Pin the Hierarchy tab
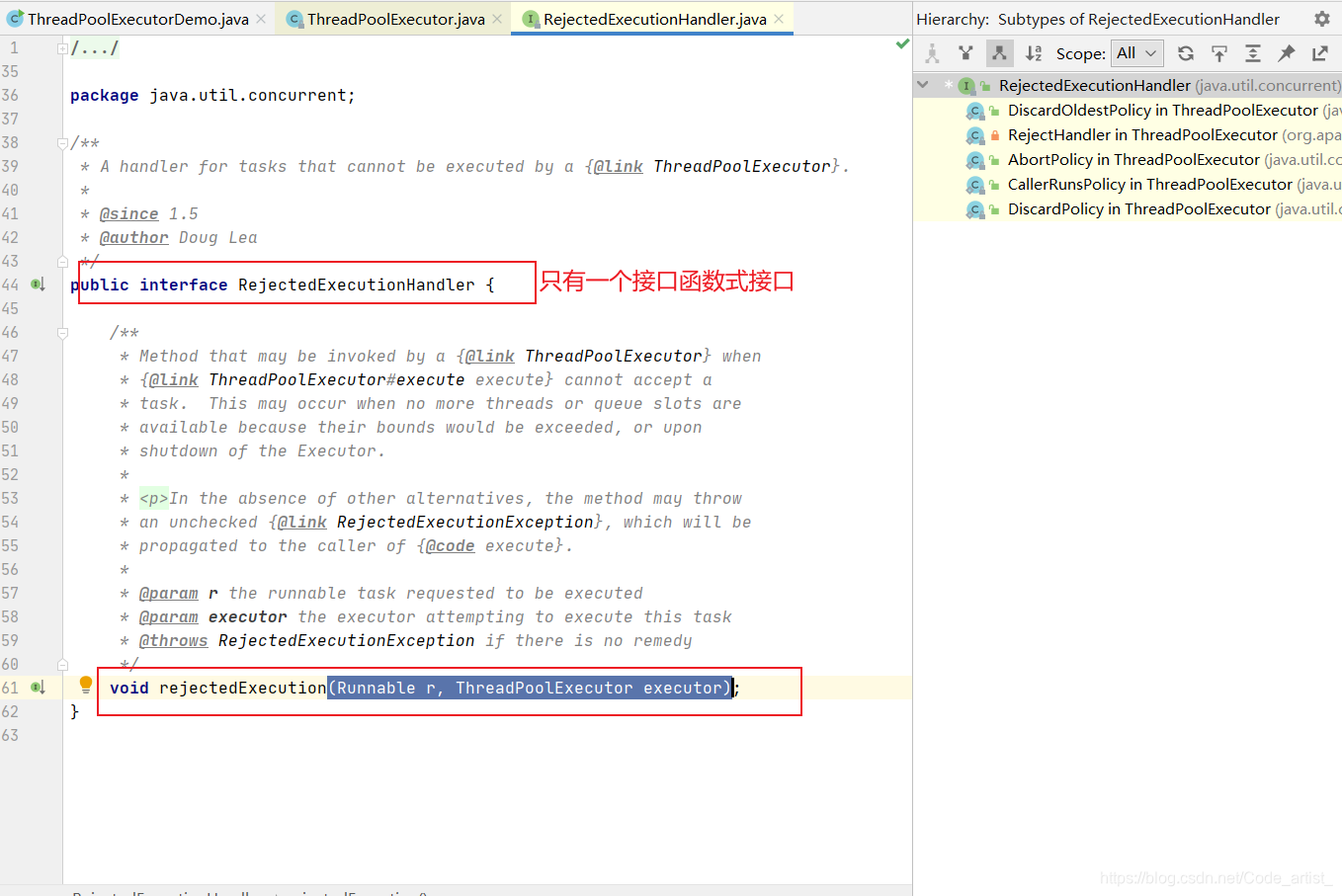Image resolution: width=1342 pixels, height=896 pixels. pos(1287,53)
